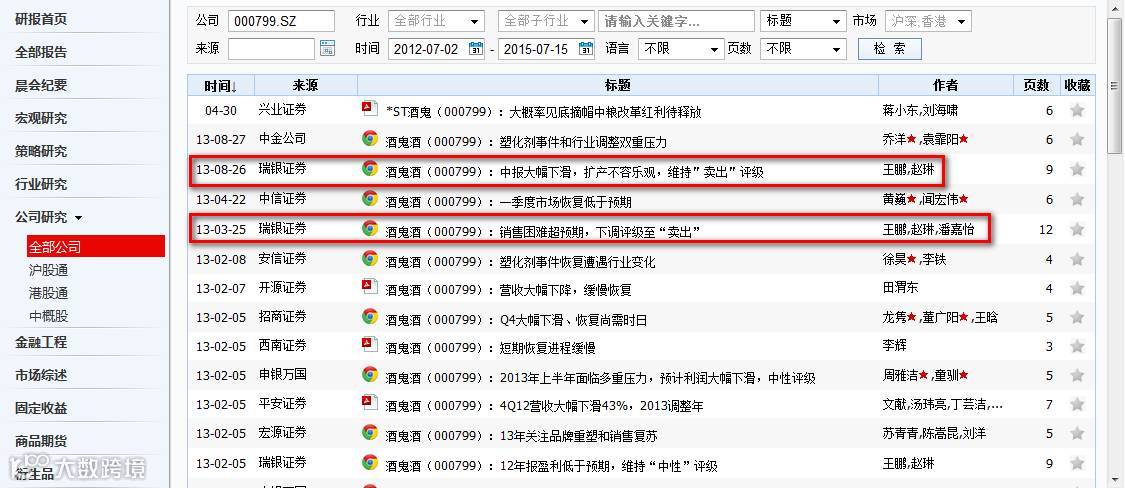The width and height of the screenshot is (1125, 488).
Task: Star the 安信证券 report
Action: coord(1076,259)
